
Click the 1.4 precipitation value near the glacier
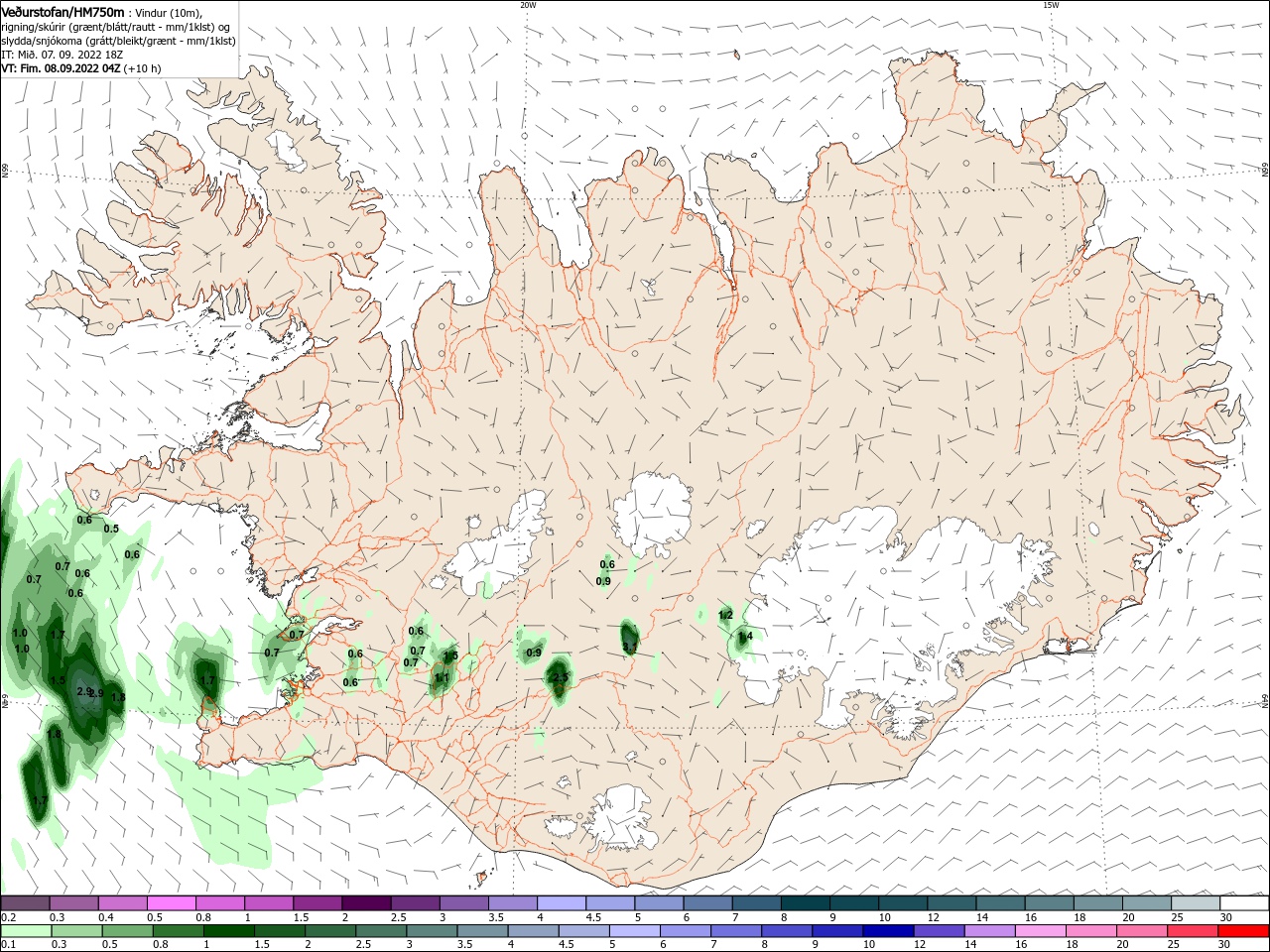[x=746, y=637]
